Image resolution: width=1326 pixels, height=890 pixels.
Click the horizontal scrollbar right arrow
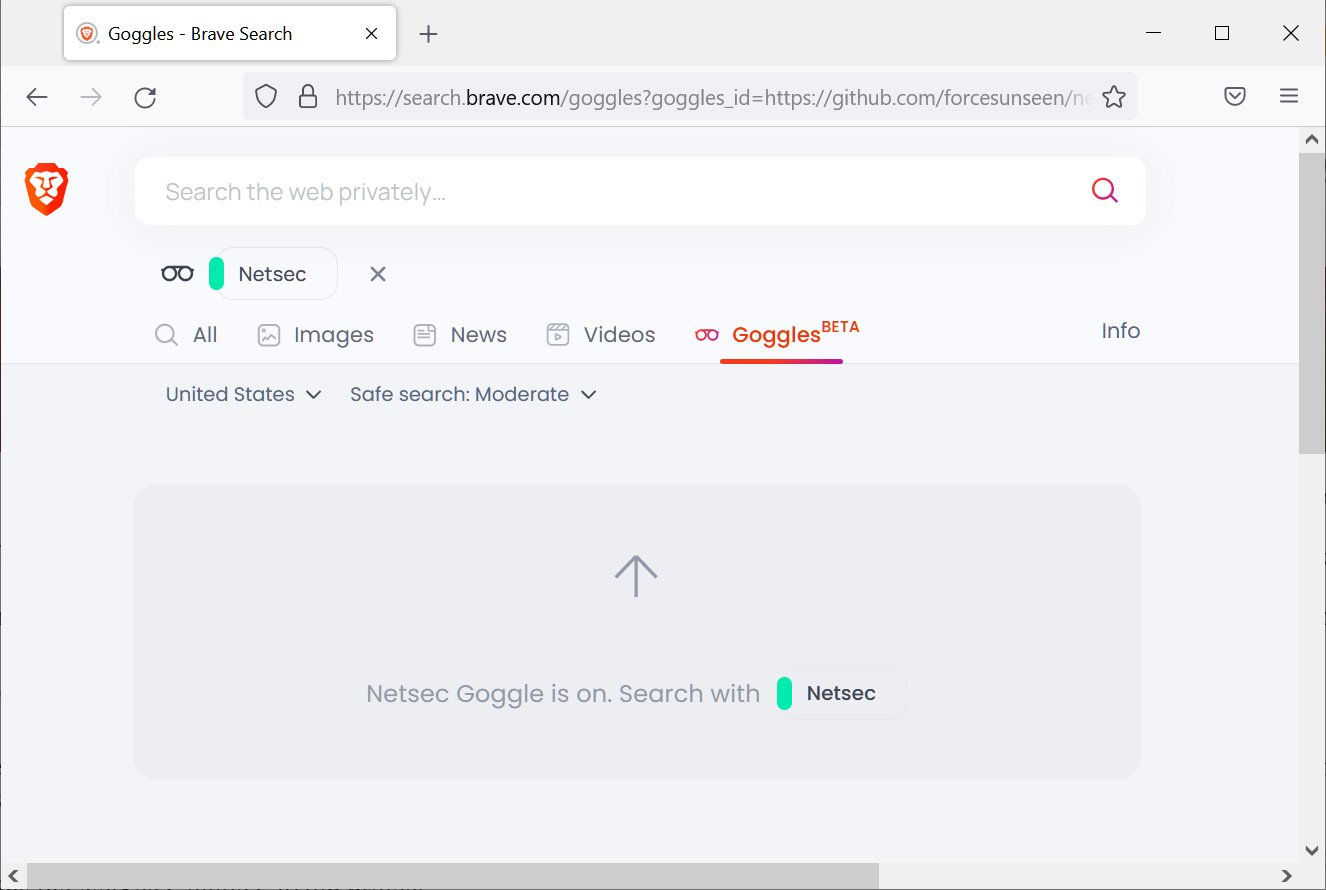pyautogui.click(x=1288, y=876)
